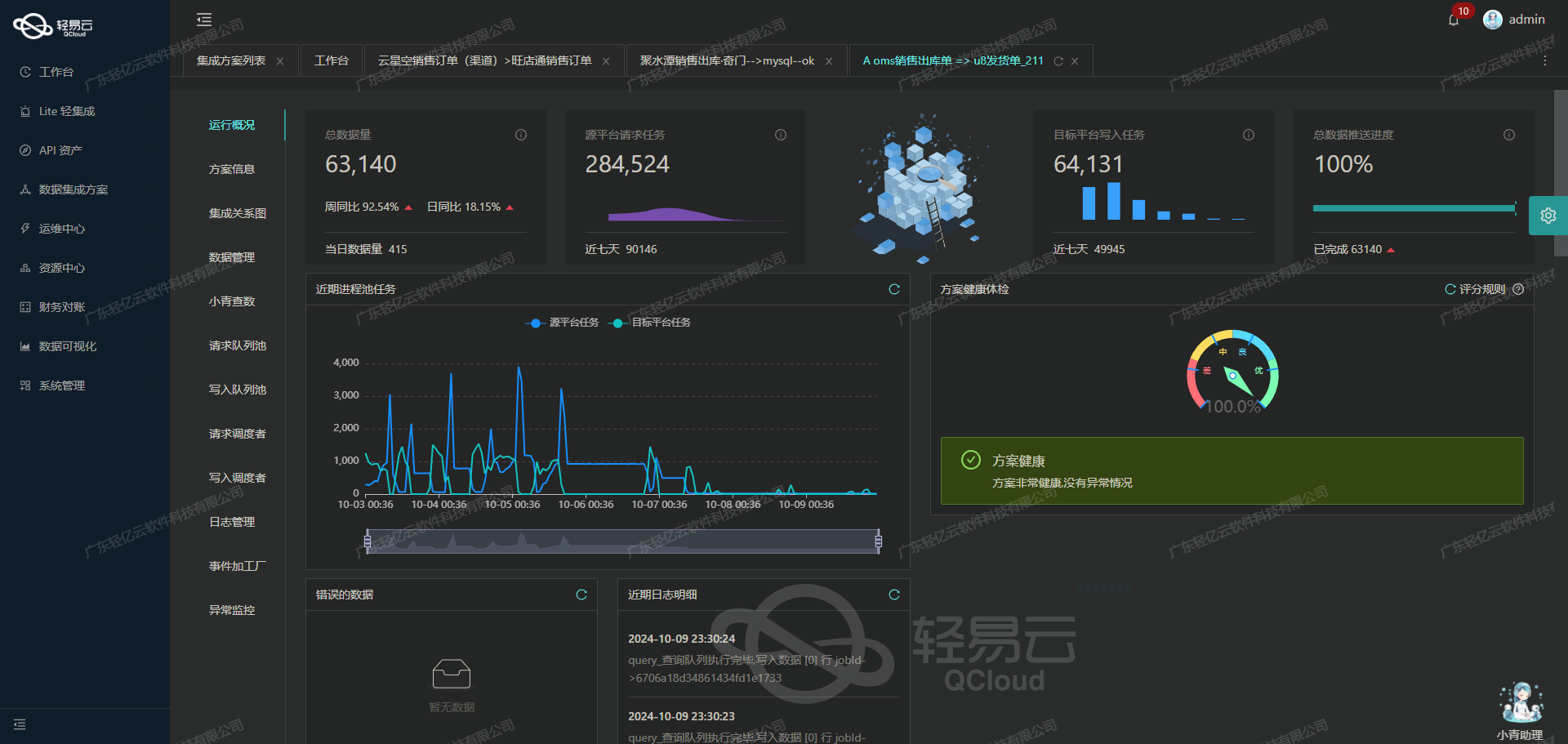Image resolution: width=1568 pixels, height=744 pixels.
Task: Click the tab bar more options icon
Action: click(1544, 60)
